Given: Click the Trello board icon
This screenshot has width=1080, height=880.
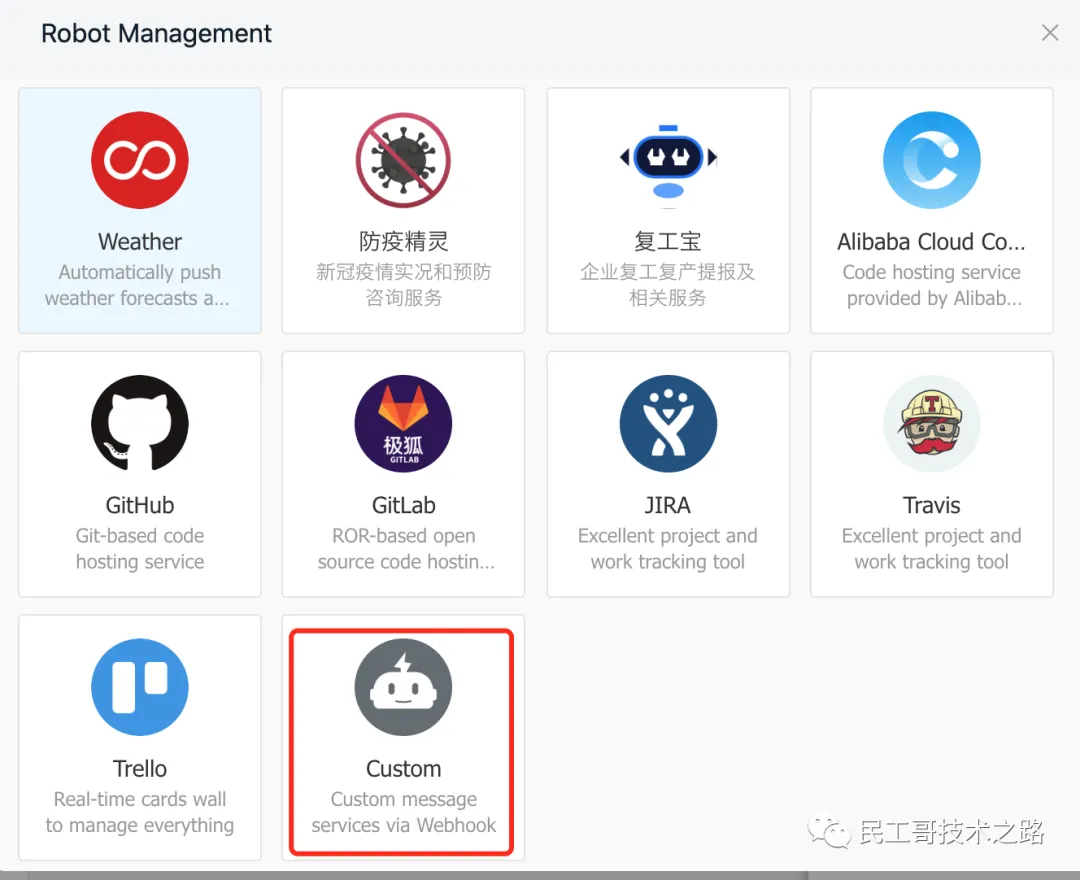Looking at the screenshot, I should (x=140, y=687).
